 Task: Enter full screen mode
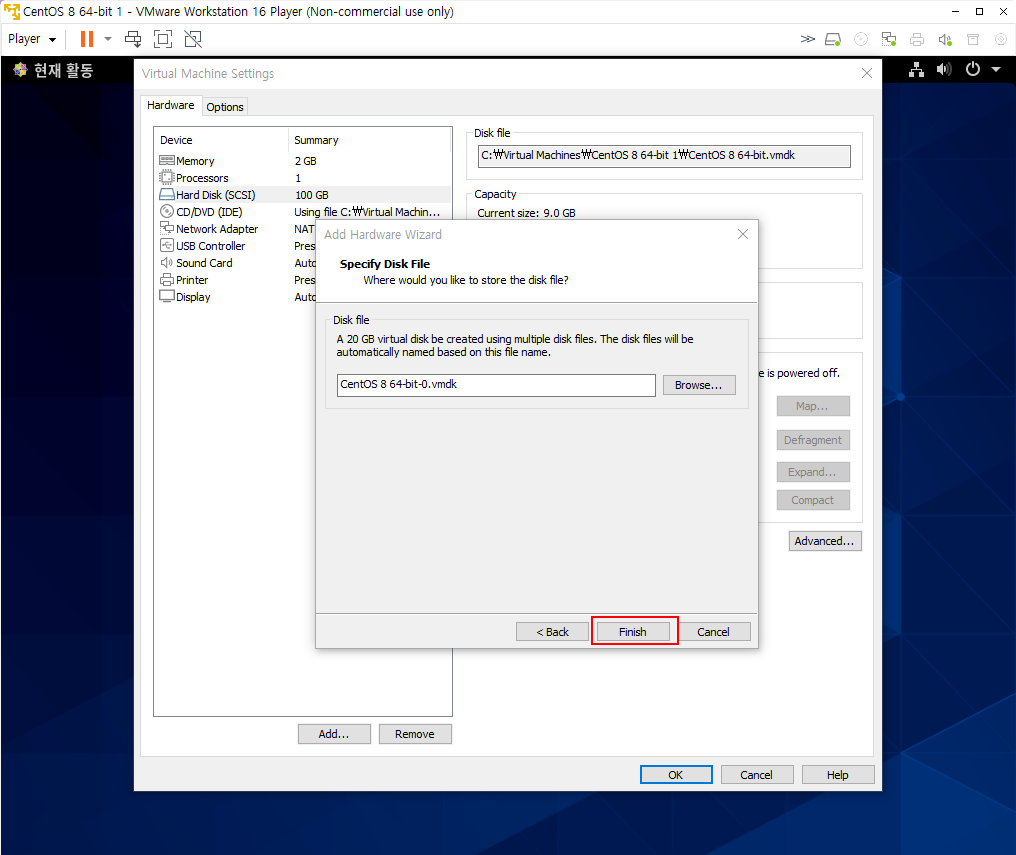pyautogui.click(x=163, y=39)
